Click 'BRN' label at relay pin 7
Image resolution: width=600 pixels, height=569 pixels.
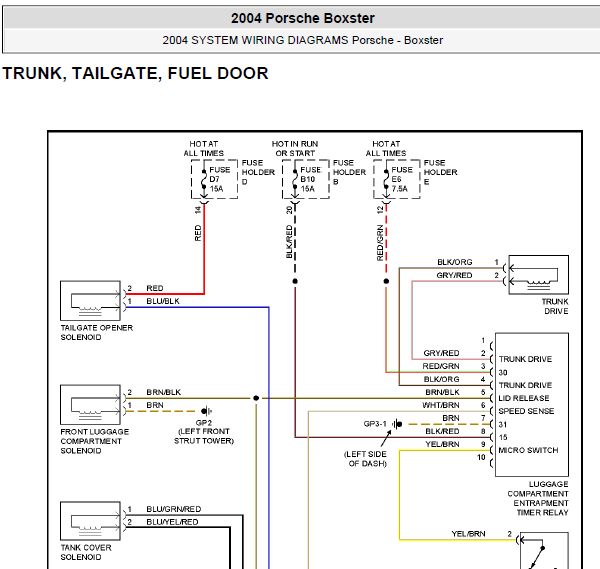tap(451, 418)
